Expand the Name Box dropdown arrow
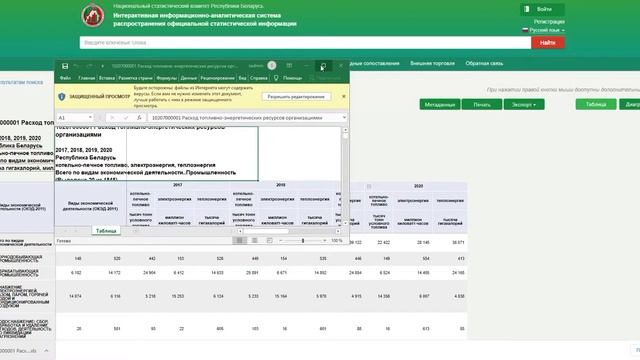The height and width of the screenshot is (360, 640). coord(90,118)
